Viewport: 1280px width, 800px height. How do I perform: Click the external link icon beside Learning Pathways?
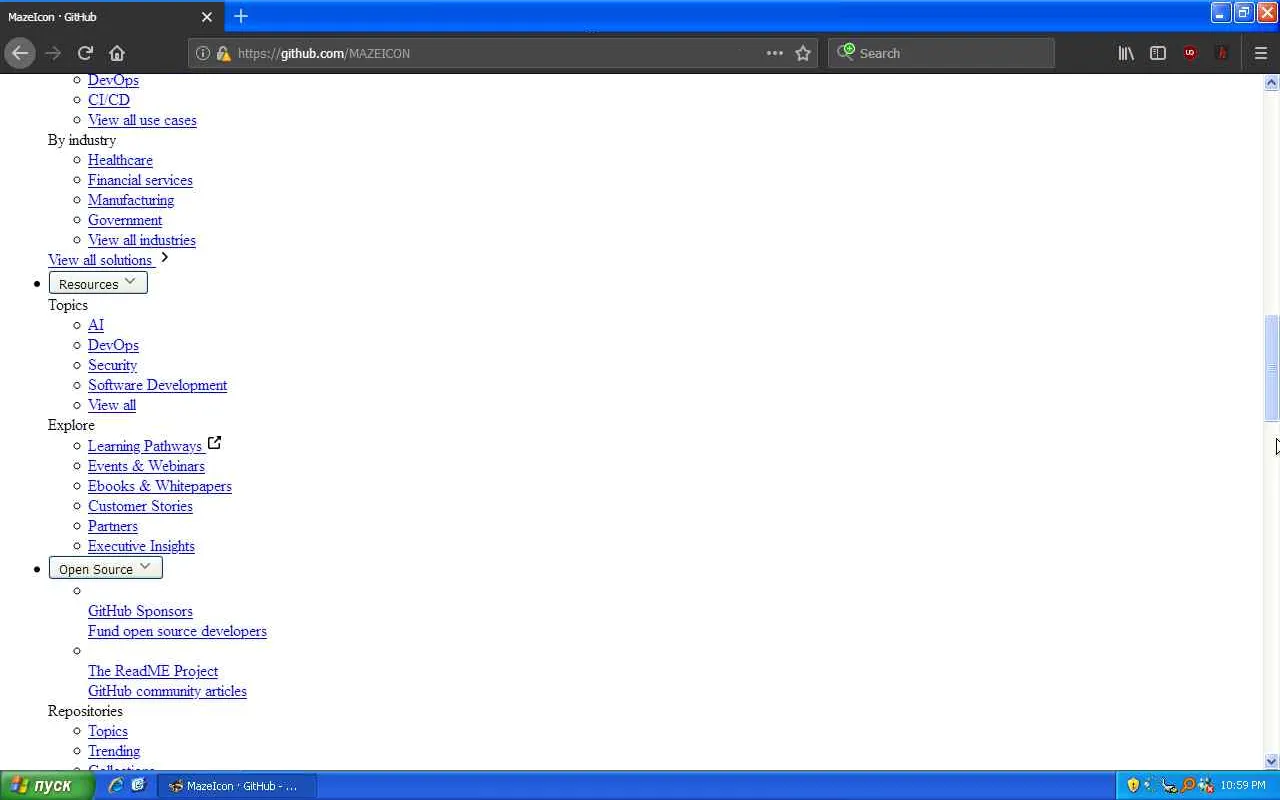point(214,443)
